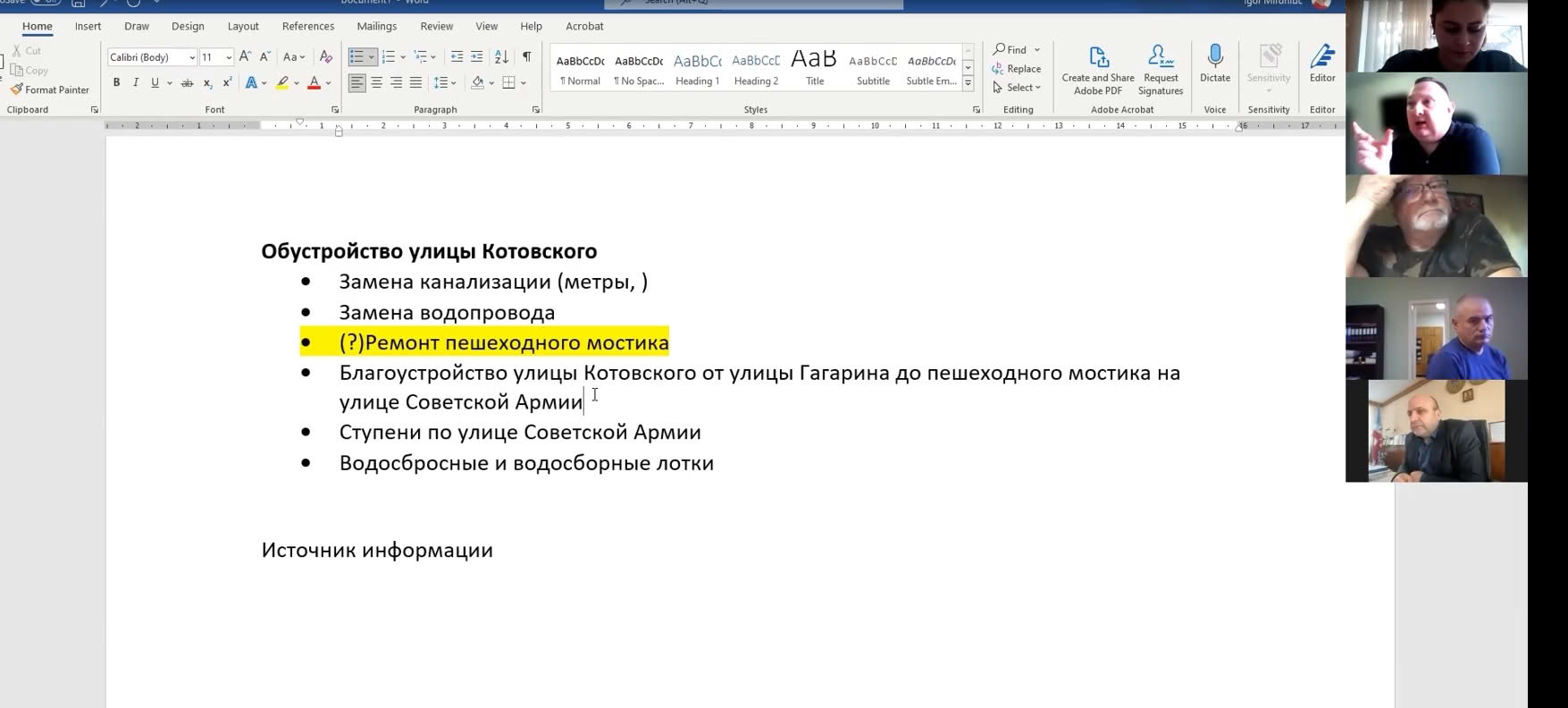
Task: Toggle show paragraph marks (pilcrow)
Action: [x=526, y=57]
